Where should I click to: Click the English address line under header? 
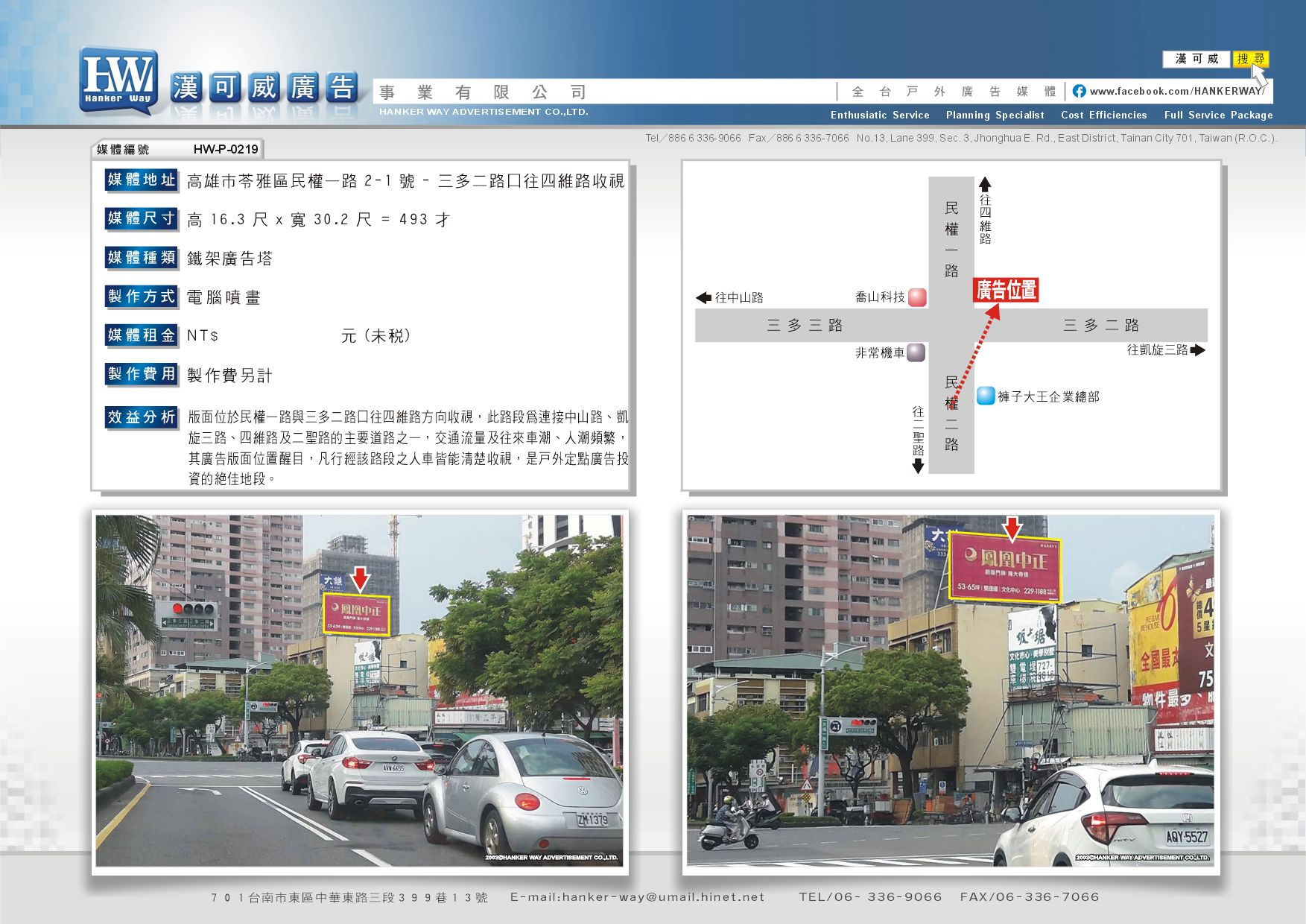(x=961, y=138)
